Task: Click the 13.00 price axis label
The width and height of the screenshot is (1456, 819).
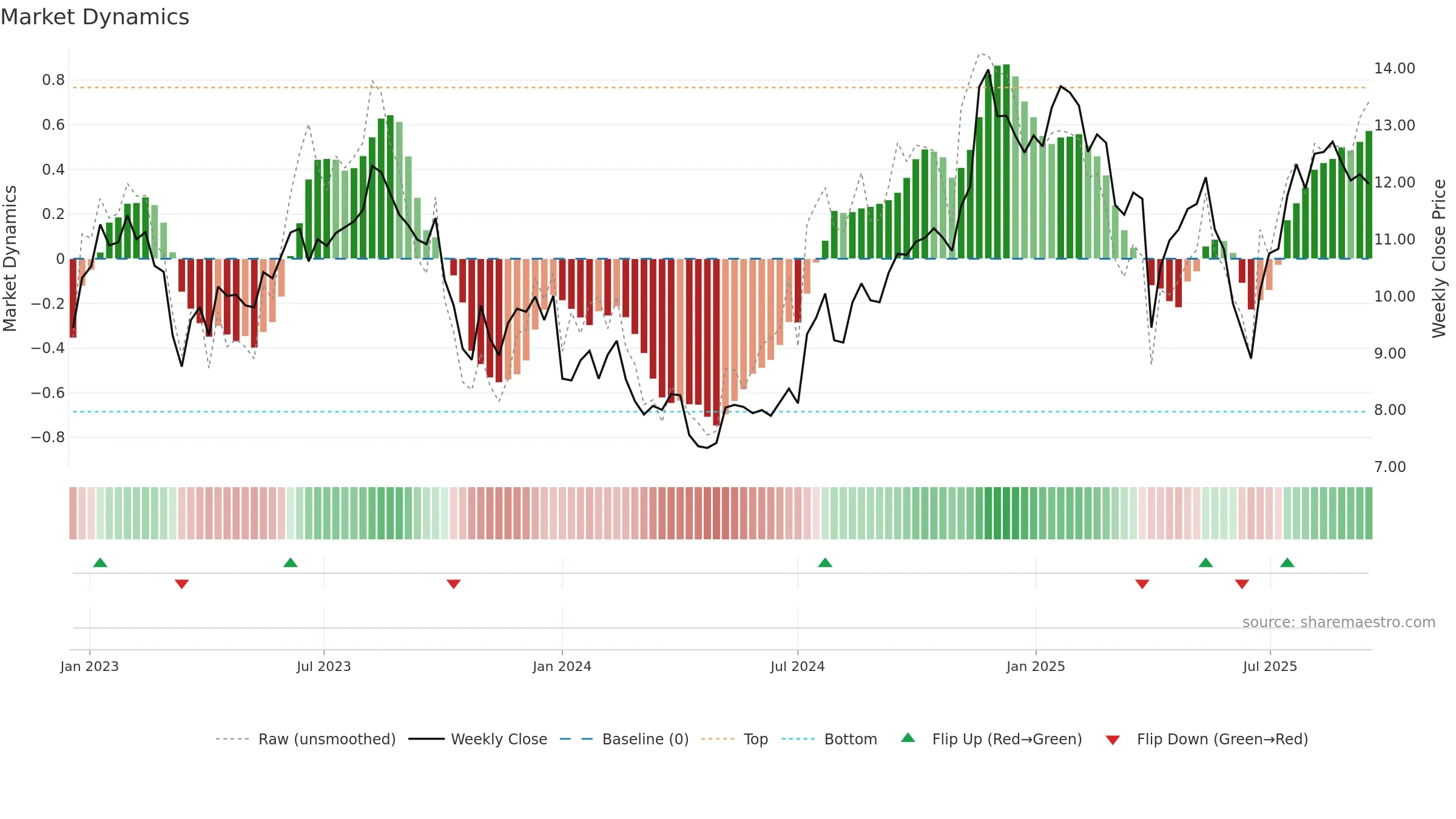Action: (x=1395, y=126)
